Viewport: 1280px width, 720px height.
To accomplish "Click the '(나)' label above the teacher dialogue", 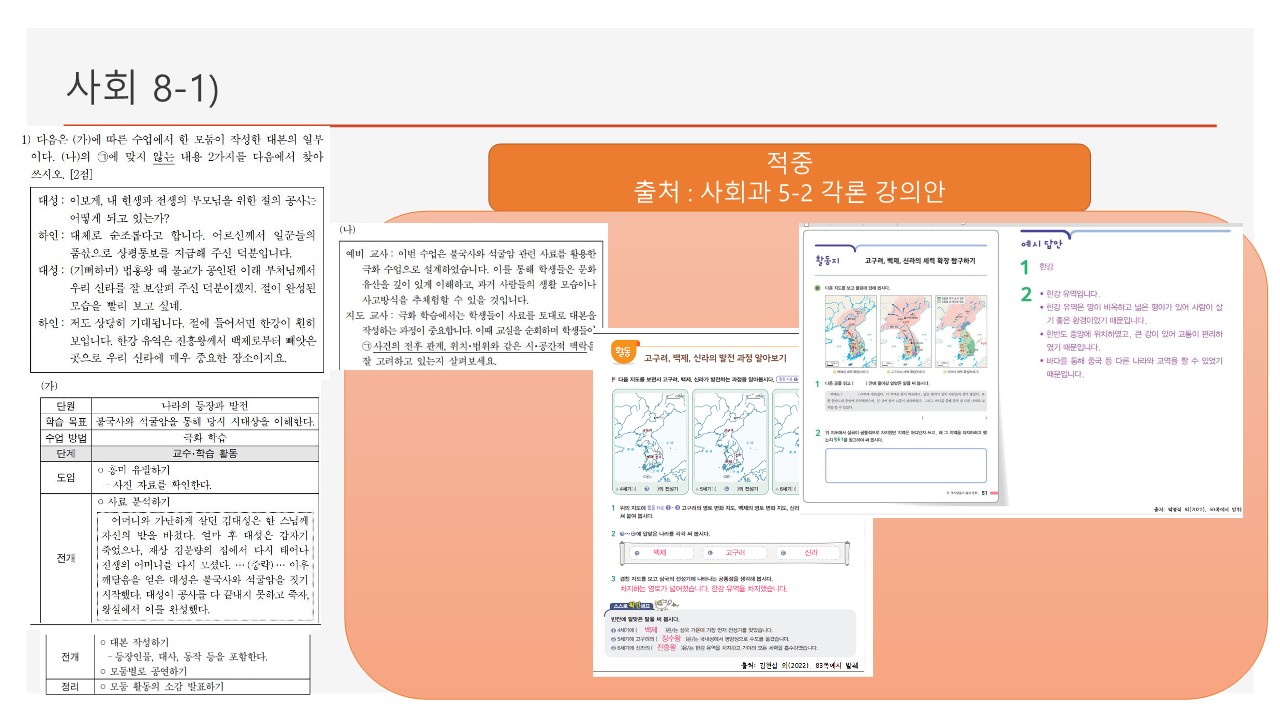I will tap(349, 230).
